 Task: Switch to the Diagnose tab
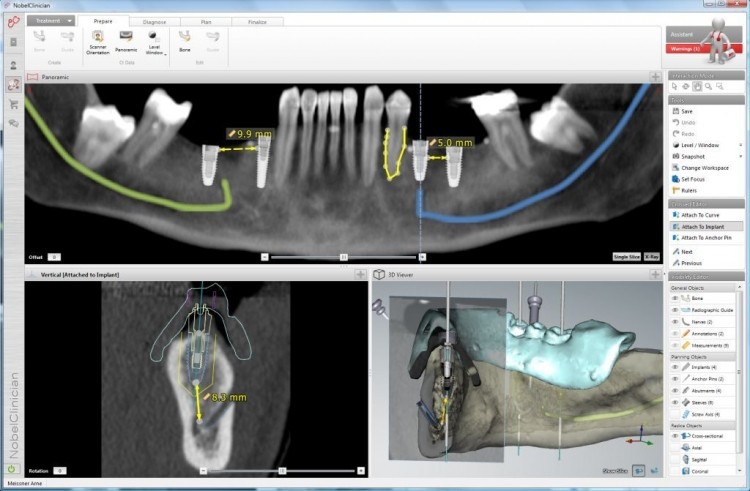(154, 22)
